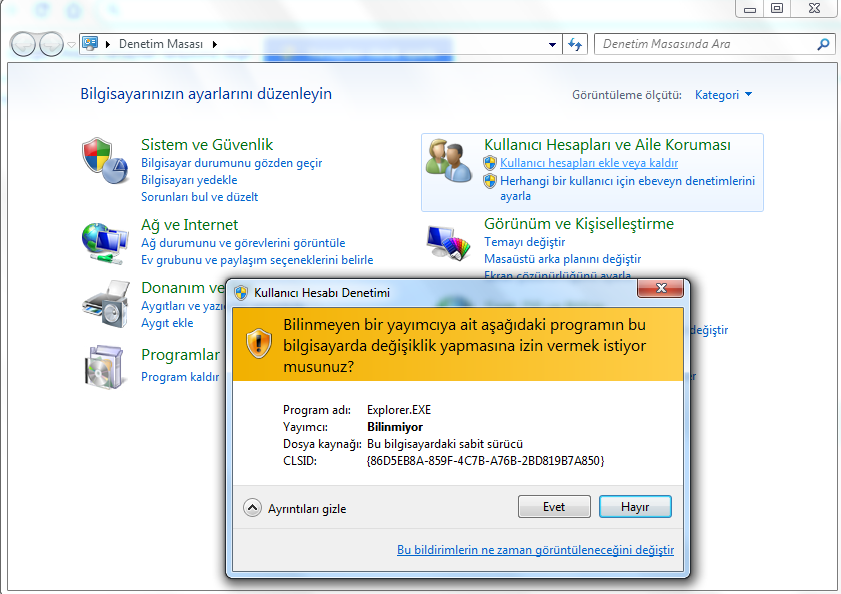
Task: Click the Donanım printer and speaker icon
Action: (x=106, y=304)
